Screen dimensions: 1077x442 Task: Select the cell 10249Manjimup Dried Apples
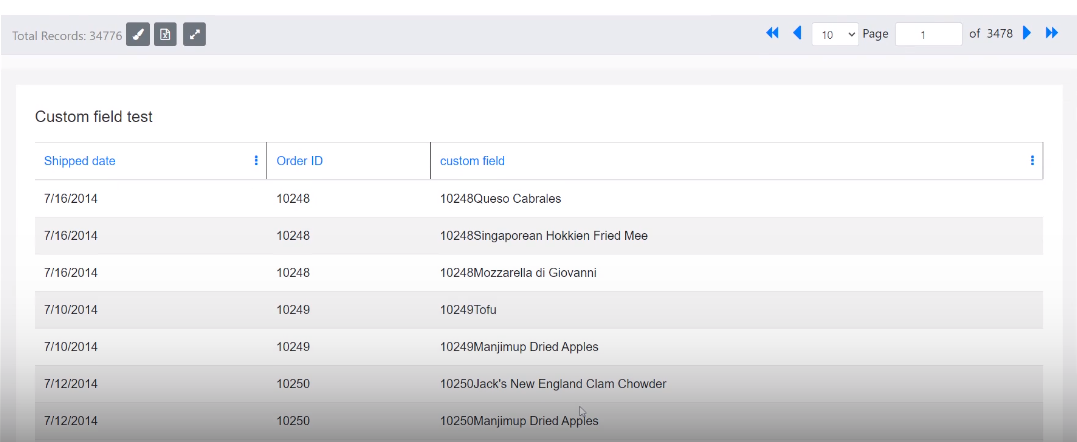(x=519, y=347)
